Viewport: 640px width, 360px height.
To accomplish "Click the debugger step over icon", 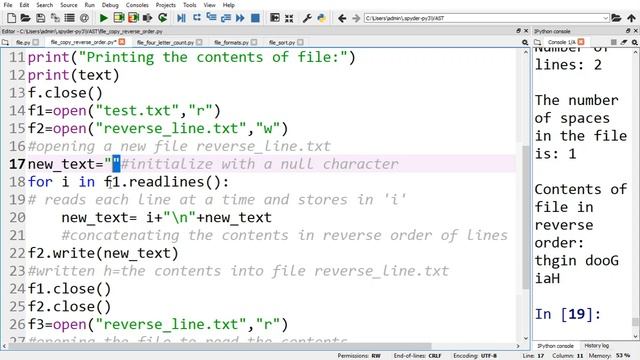I will 197,18.
